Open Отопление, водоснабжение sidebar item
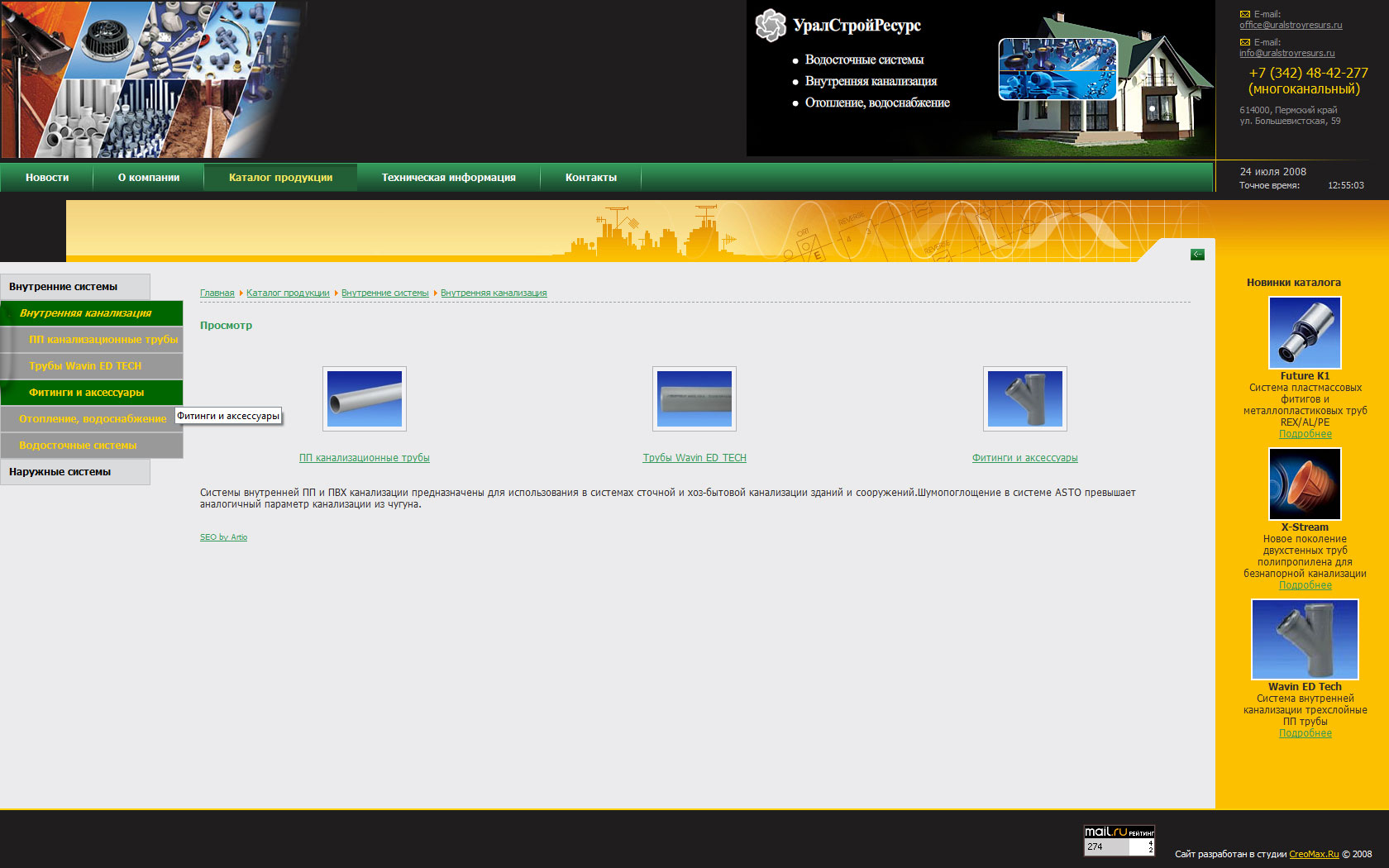The height and width of the screenshot is (868, 1389). coord(92,419)
